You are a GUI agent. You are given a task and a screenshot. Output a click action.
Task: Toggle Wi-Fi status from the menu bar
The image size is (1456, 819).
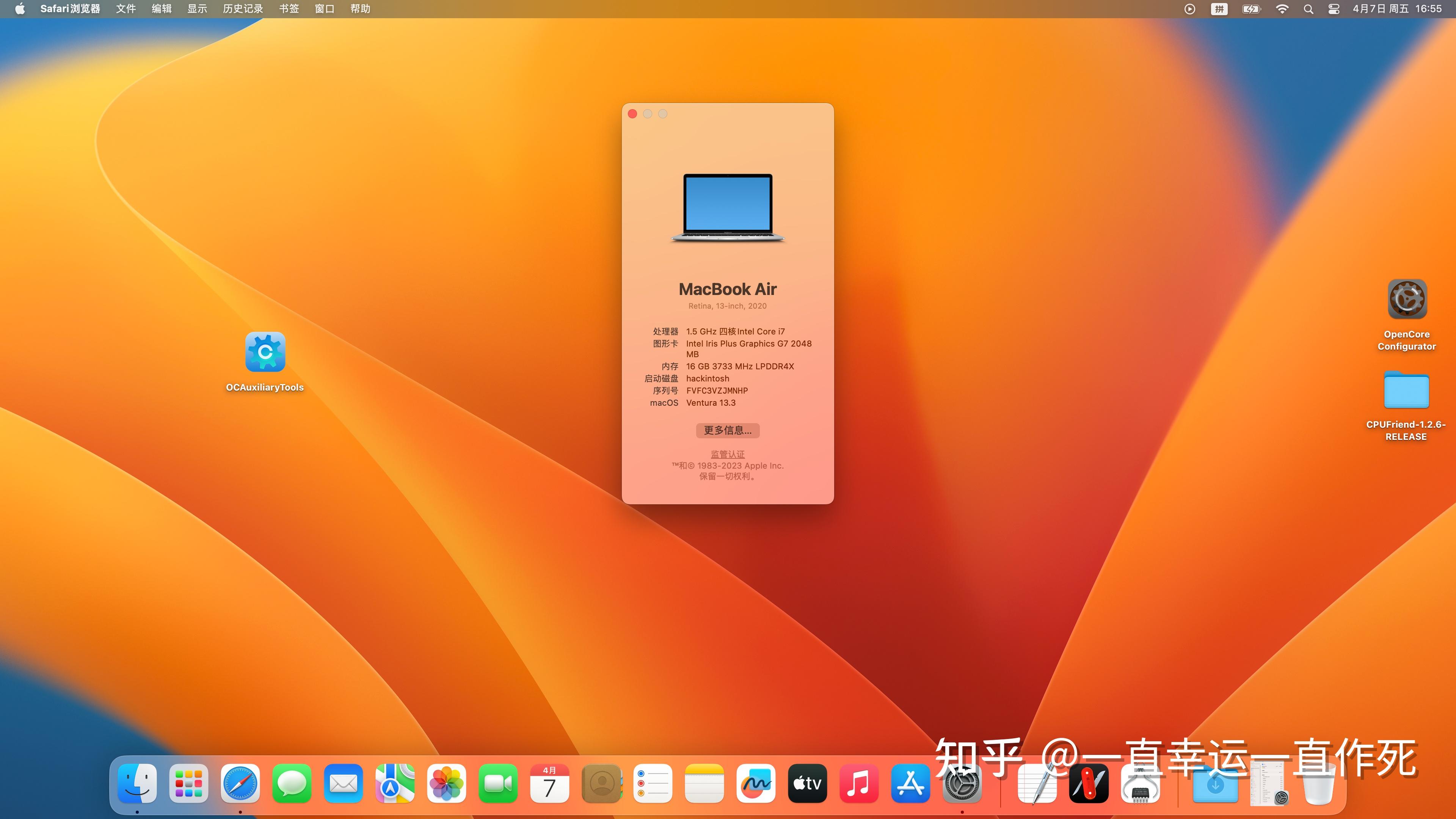click(x=1282, y=8)
